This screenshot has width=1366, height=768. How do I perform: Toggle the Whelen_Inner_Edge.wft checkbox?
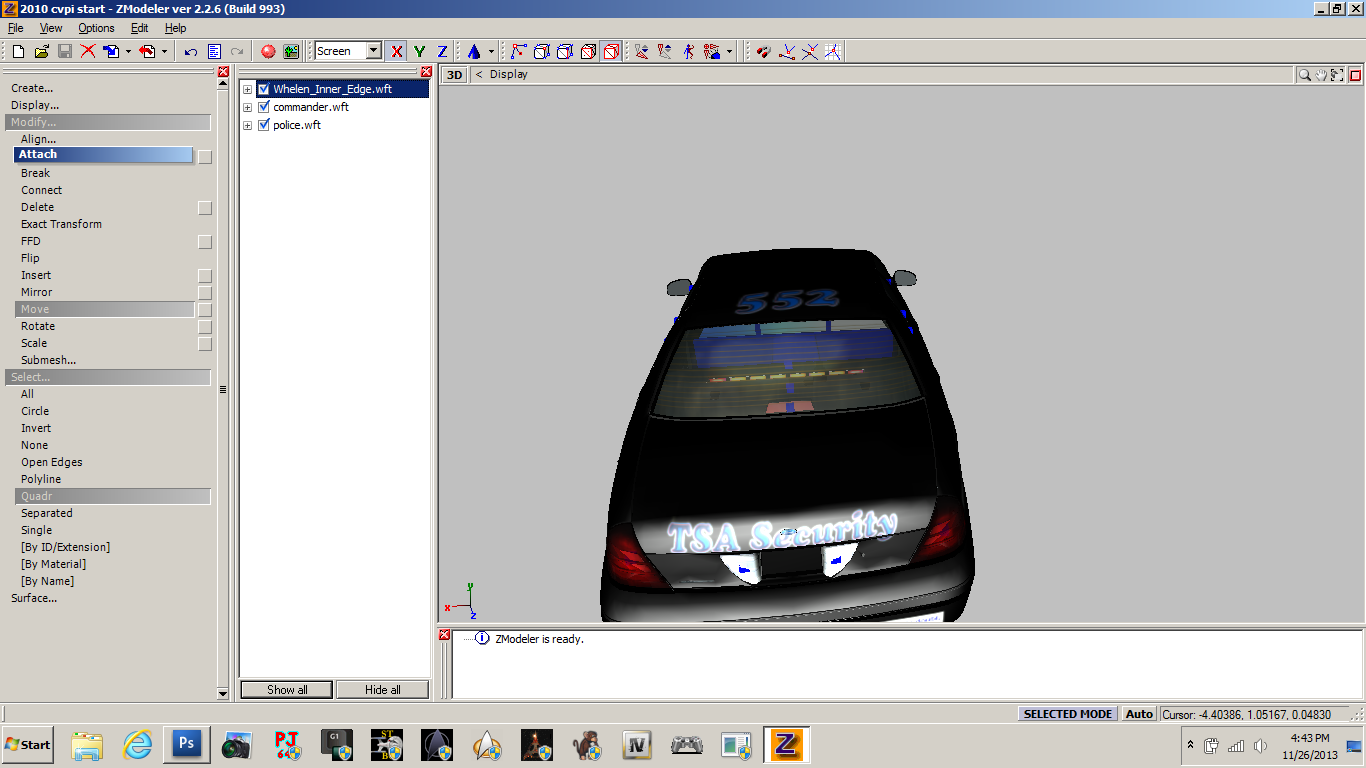pos(264,89)
